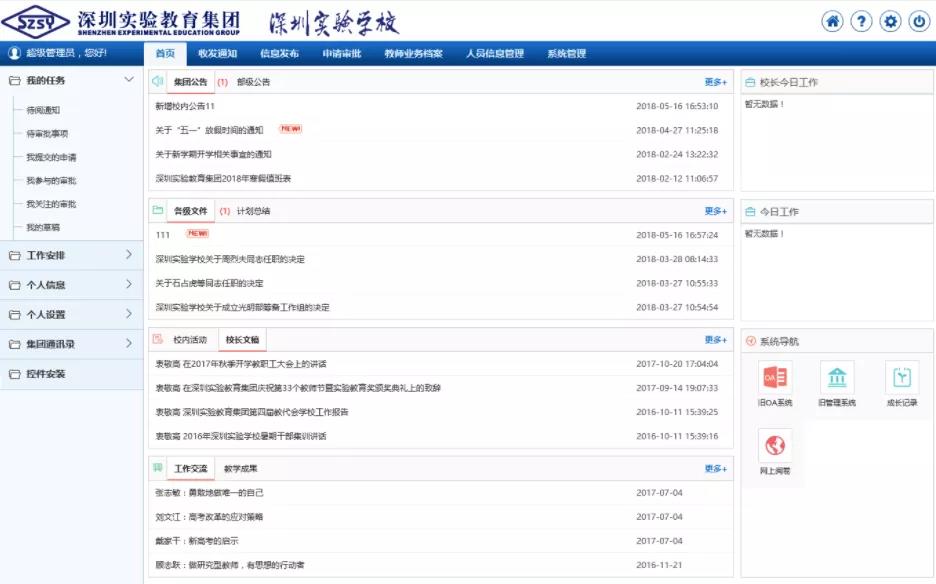Viewport: 936px width, 584px height.
Task: Expand the 工作安排 section arrow
Action: 129,254
